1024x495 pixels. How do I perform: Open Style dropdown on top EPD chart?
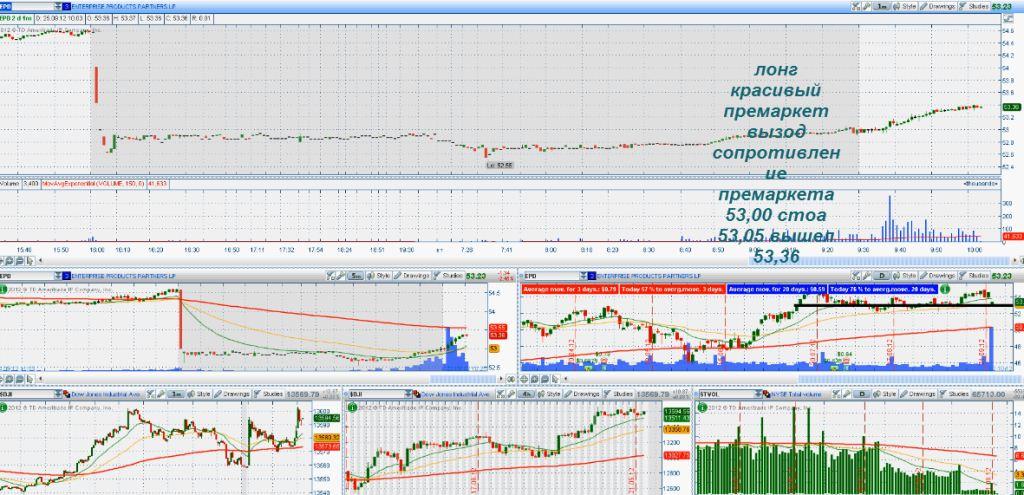coord(905,6)
